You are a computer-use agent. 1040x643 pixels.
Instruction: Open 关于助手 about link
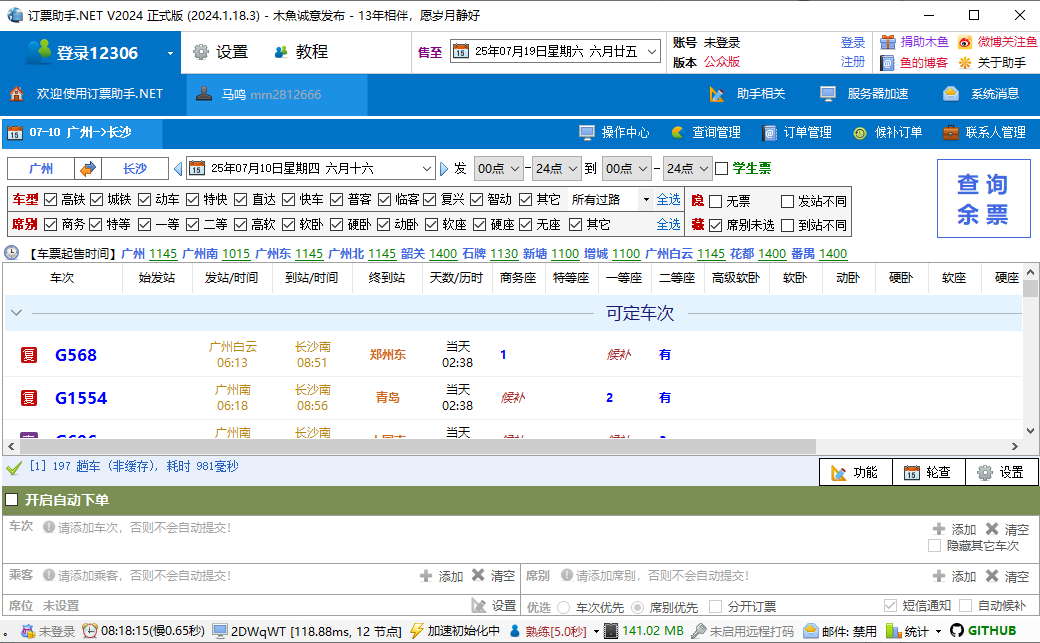(992, 62)
